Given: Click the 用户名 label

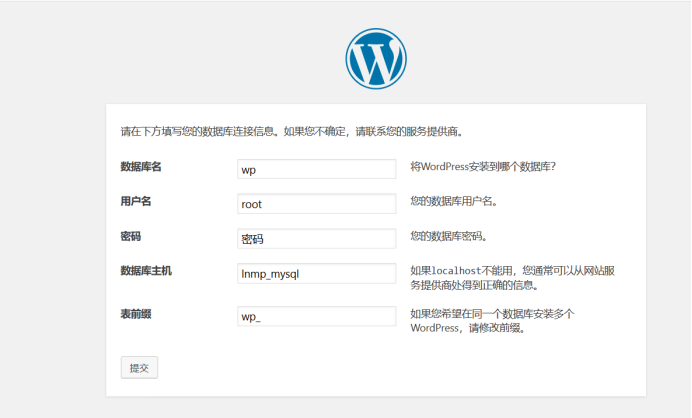Looking at the screenshot, I should click(x=136, y=201).
